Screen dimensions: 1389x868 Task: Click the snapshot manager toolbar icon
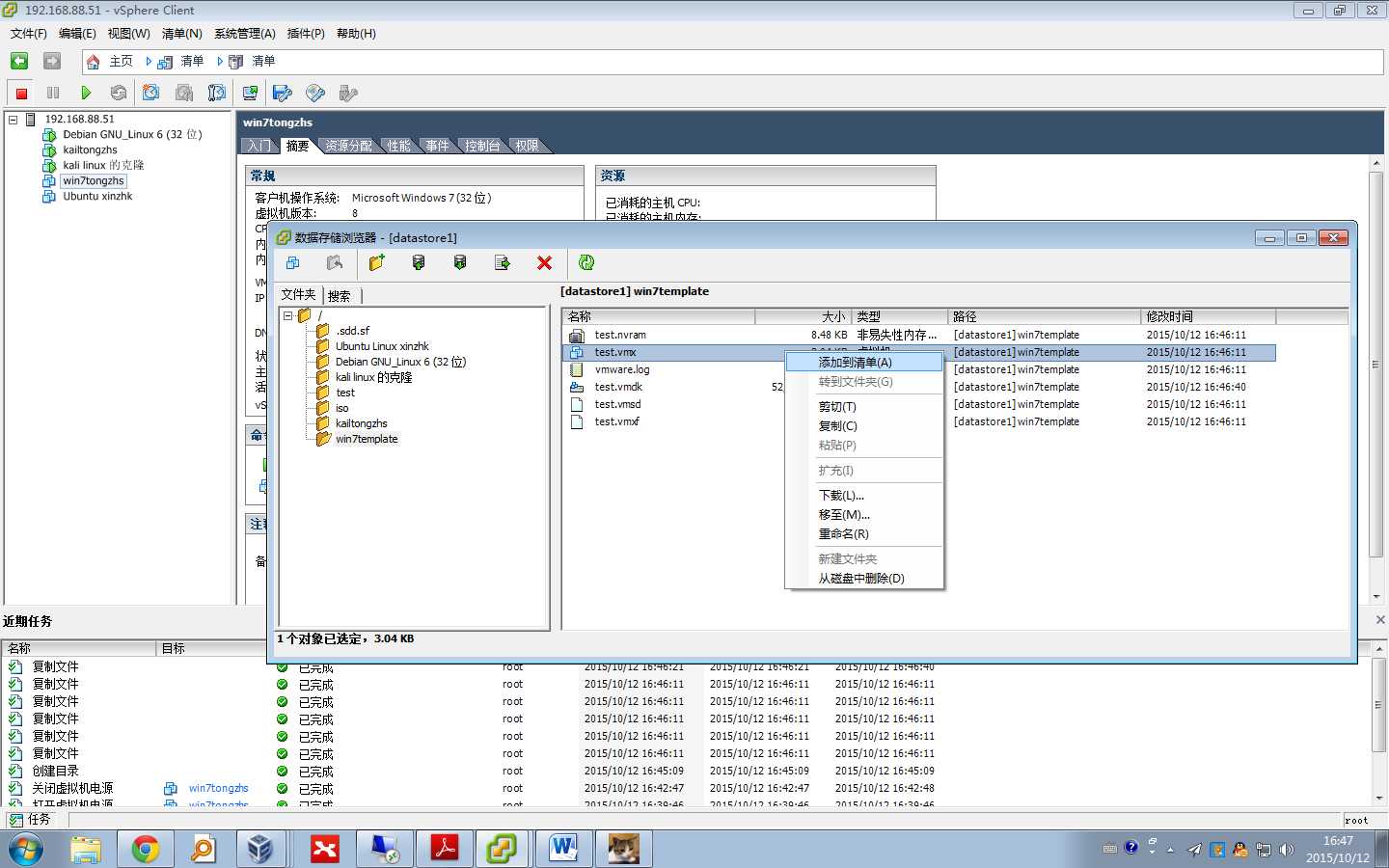[217, 93]
